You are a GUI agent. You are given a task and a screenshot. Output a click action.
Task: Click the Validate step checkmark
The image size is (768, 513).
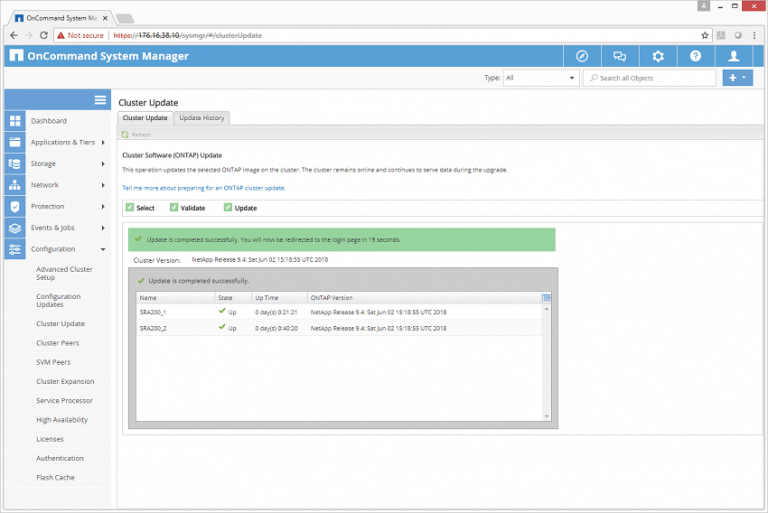point(174,207)
